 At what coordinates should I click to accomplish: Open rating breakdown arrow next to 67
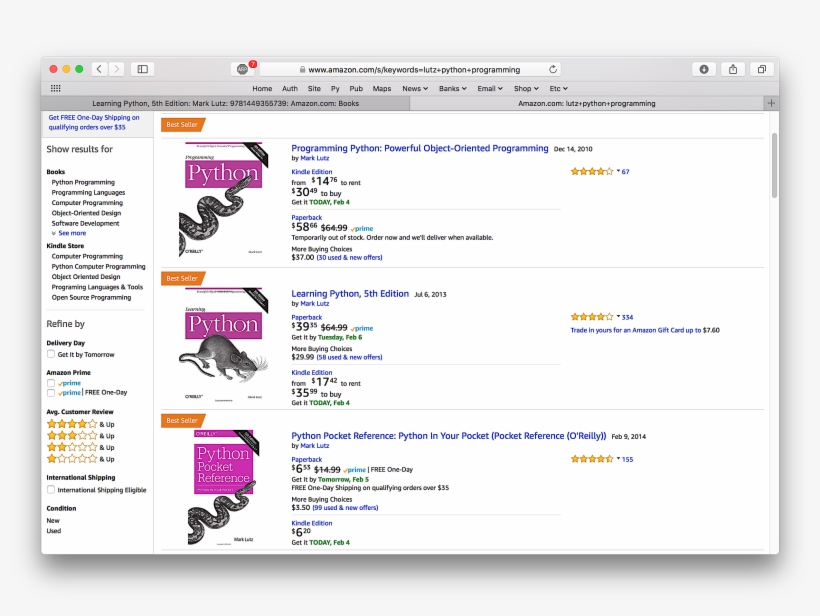click(618, 171)
